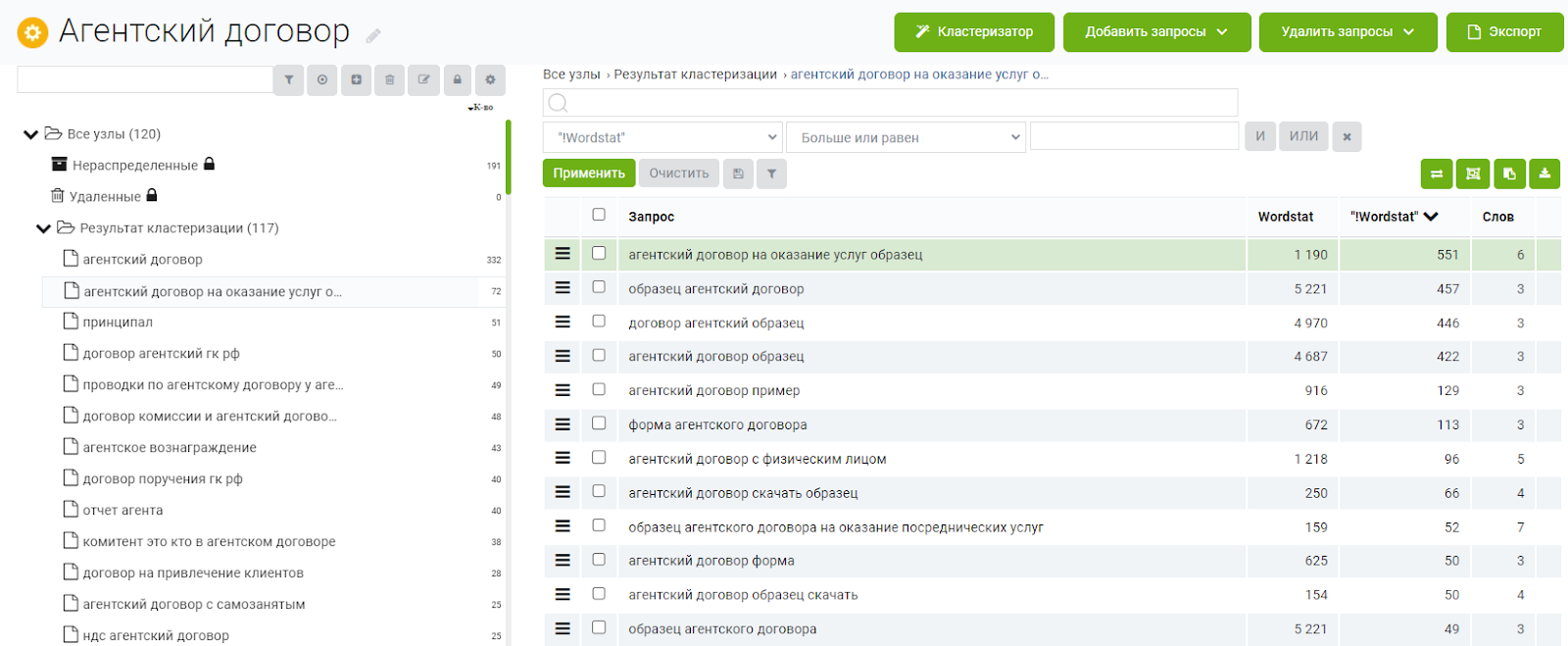Click the 'Кластеризатор' button
The width and height of the screenshot is (1568, 646).
pos(974,31)
